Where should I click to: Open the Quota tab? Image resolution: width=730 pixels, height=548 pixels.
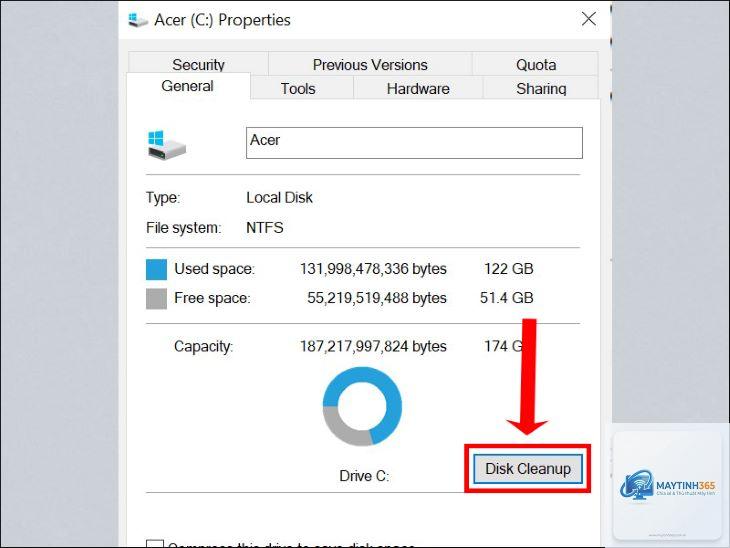535,64
